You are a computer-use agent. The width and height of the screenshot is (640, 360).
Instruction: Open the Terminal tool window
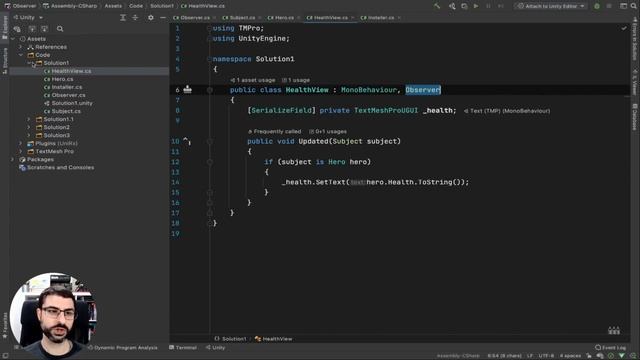(x=183, y=347)
